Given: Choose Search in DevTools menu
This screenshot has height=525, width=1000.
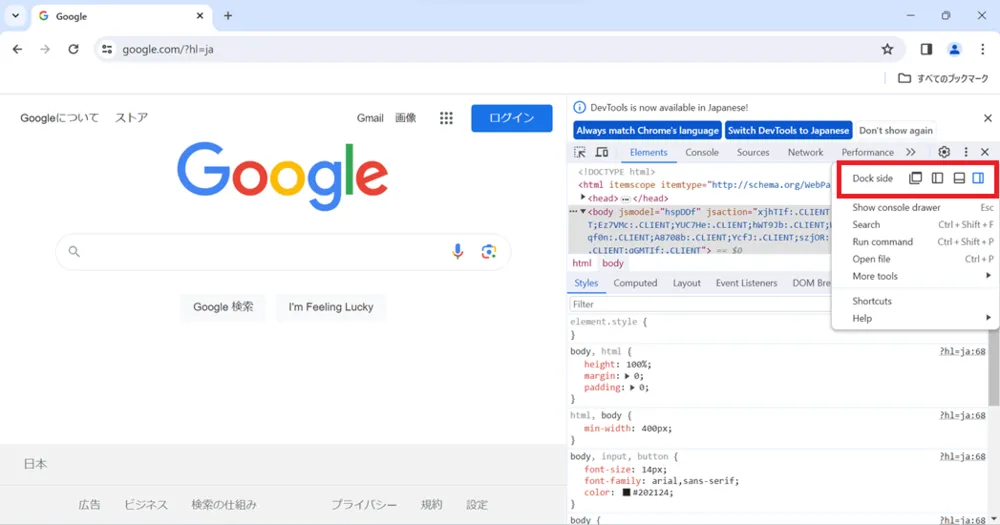Looking at the screenshot, I should coord(915,225).
